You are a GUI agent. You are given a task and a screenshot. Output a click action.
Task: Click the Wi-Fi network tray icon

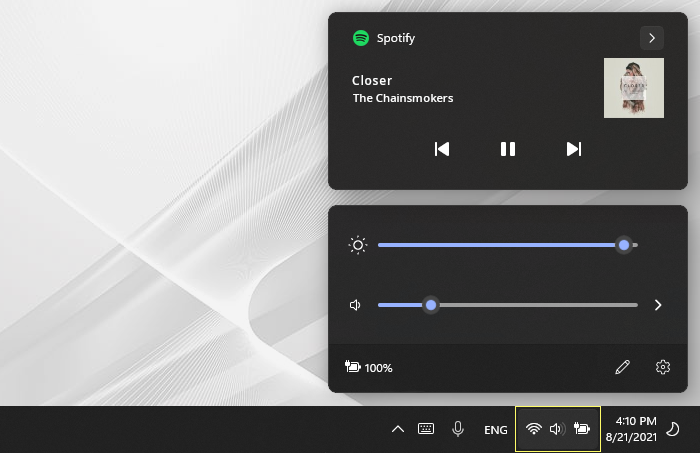click(x=533, y=429)
